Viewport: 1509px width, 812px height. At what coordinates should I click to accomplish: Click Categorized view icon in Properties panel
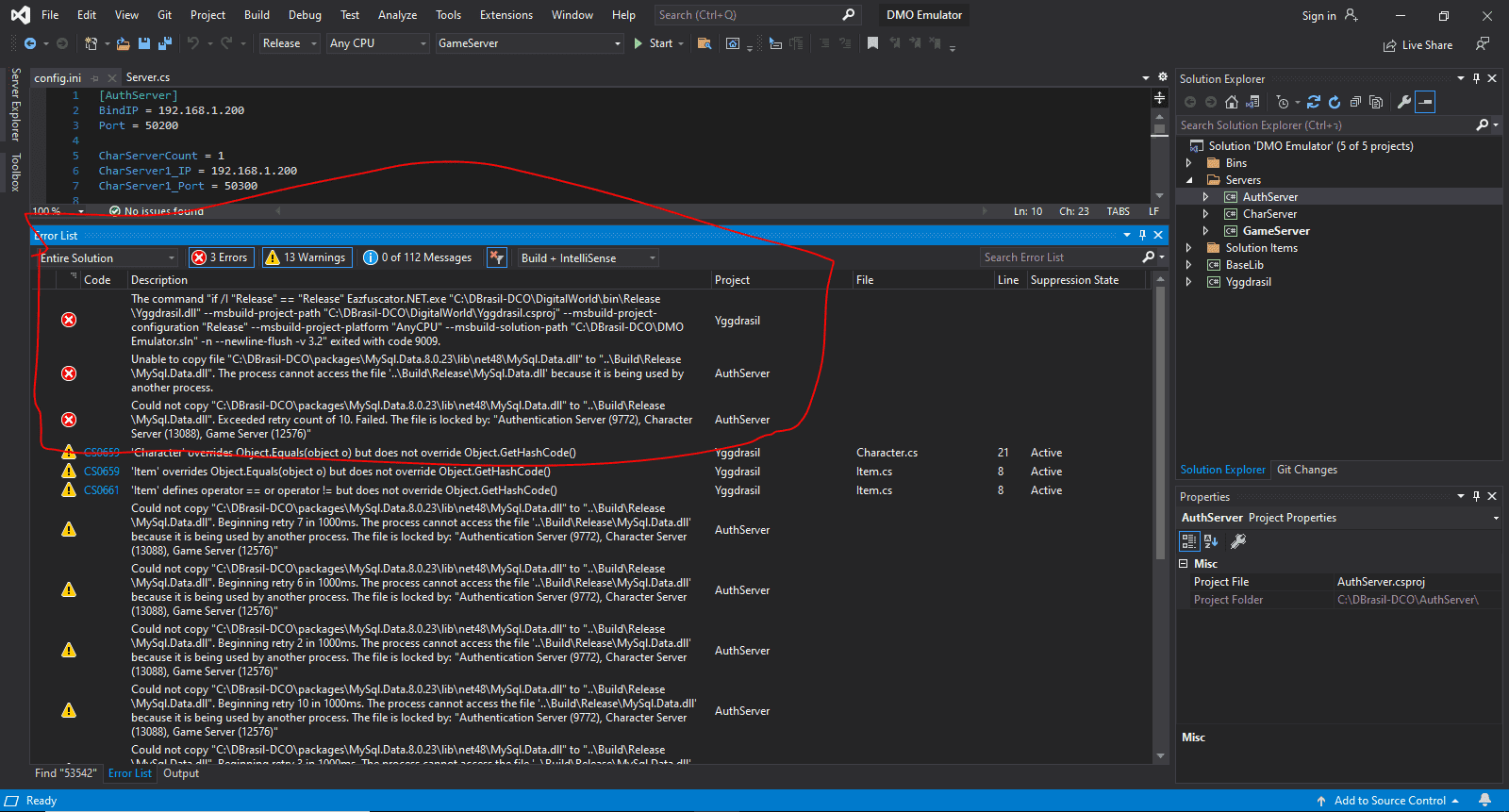pos(1189,541)
